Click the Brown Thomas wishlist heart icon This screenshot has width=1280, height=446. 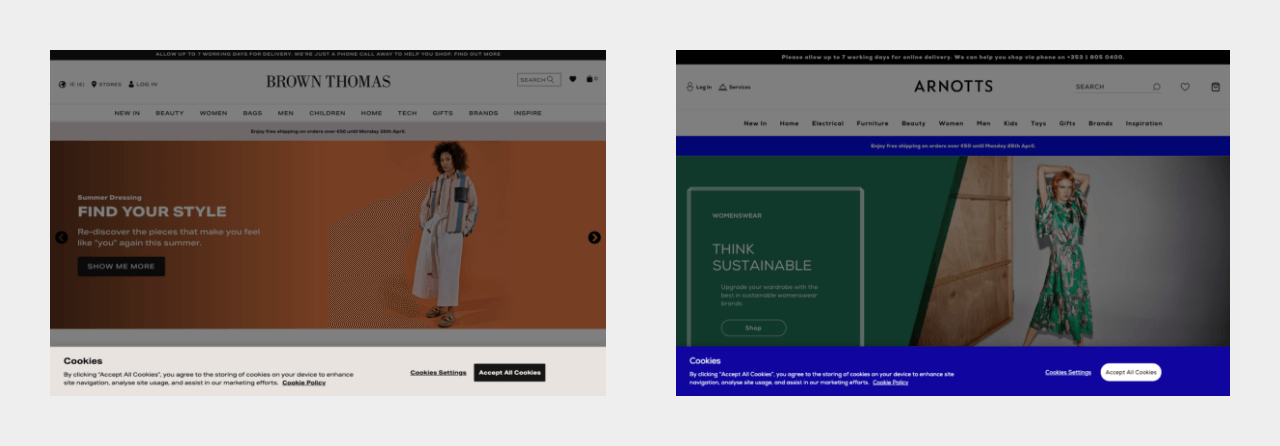[x=573, y=79]
